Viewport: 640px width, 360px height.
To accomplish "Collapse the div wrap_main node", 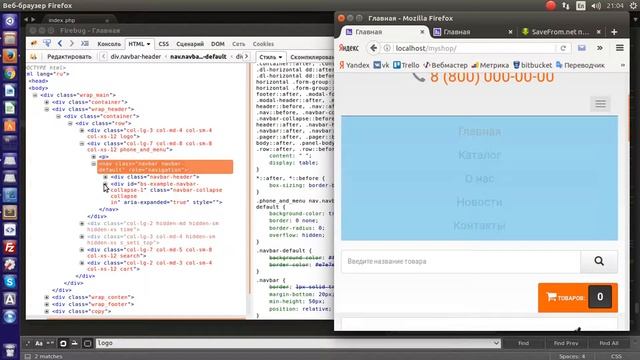I will coord(35,95).
